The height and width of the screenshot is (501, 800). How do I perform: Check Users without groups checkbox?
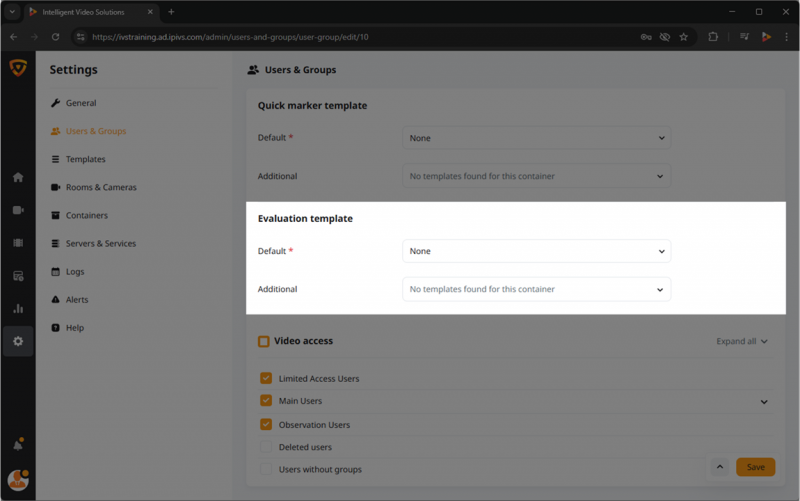[266, 469]
